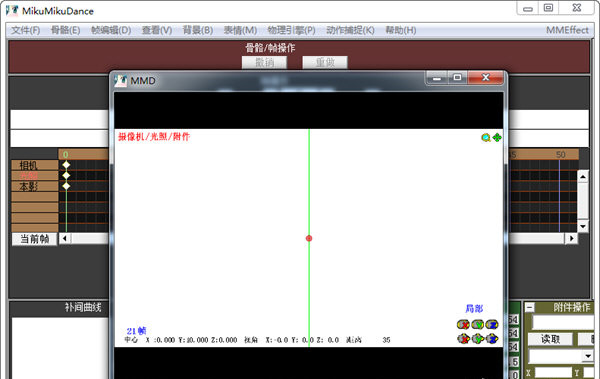600x379 pixels.
Task: Click the 读取 load accessory button
Action: point(550,339)
